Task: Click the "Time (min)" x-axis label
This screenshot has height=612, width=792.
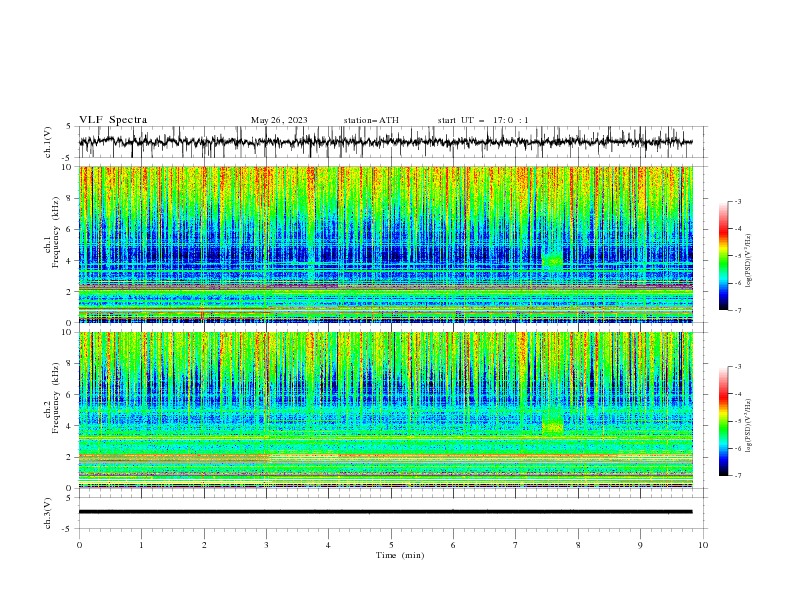Action: click(400, 555)
